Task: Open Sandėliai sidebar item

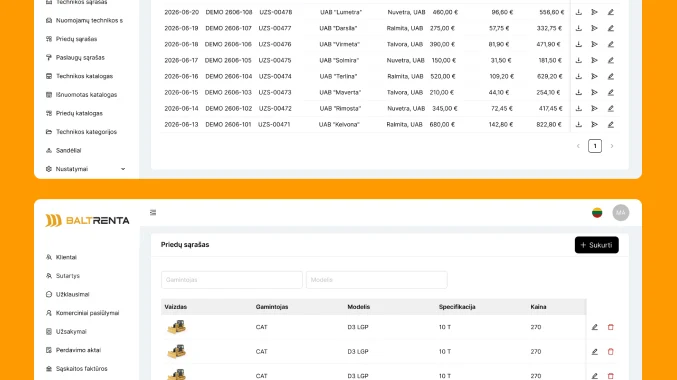Action: tap(63, 150)
